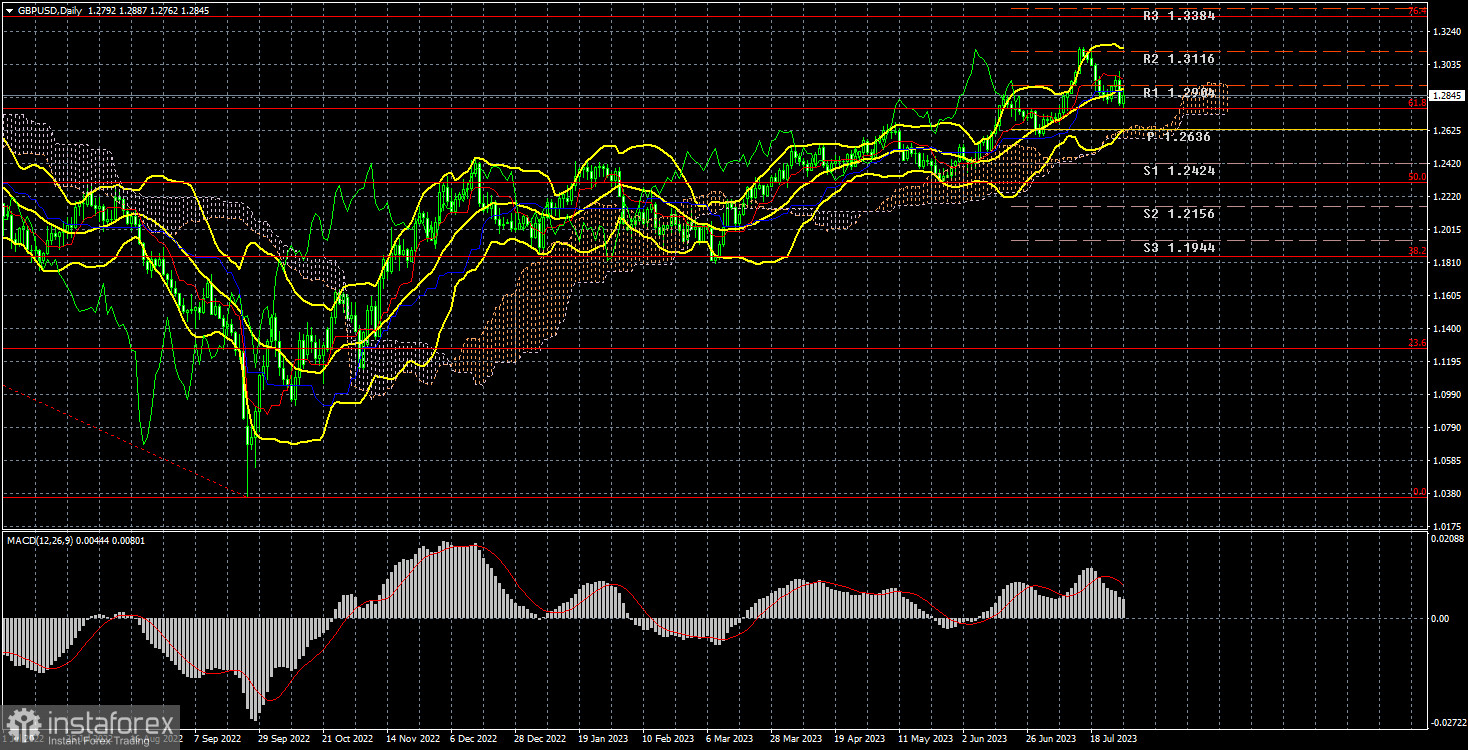
Task: Click the 38.2 Fibonacci level label
Action: [x=1417, y=251]
